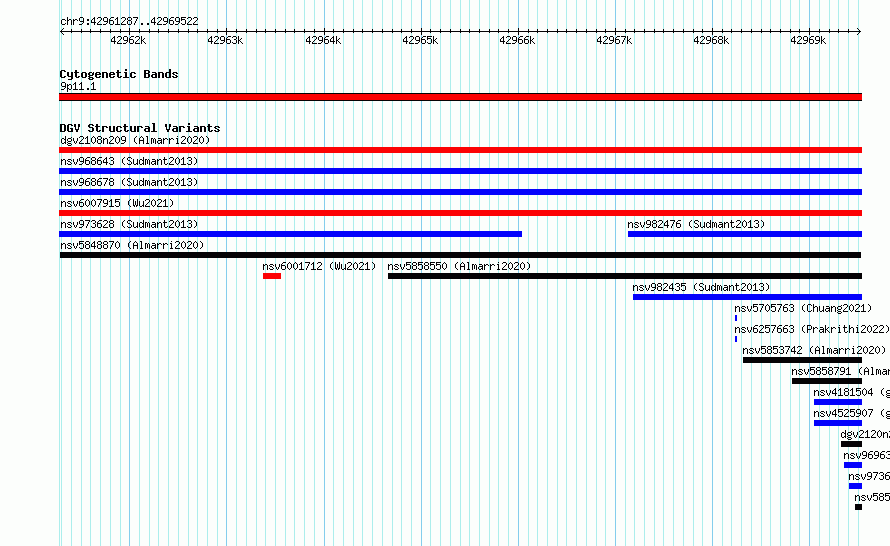Image resolution: width=890 pixels, height=546 pixels.
Task: Click the 9p11.1 band label
Action: click(x=78, y=86)
